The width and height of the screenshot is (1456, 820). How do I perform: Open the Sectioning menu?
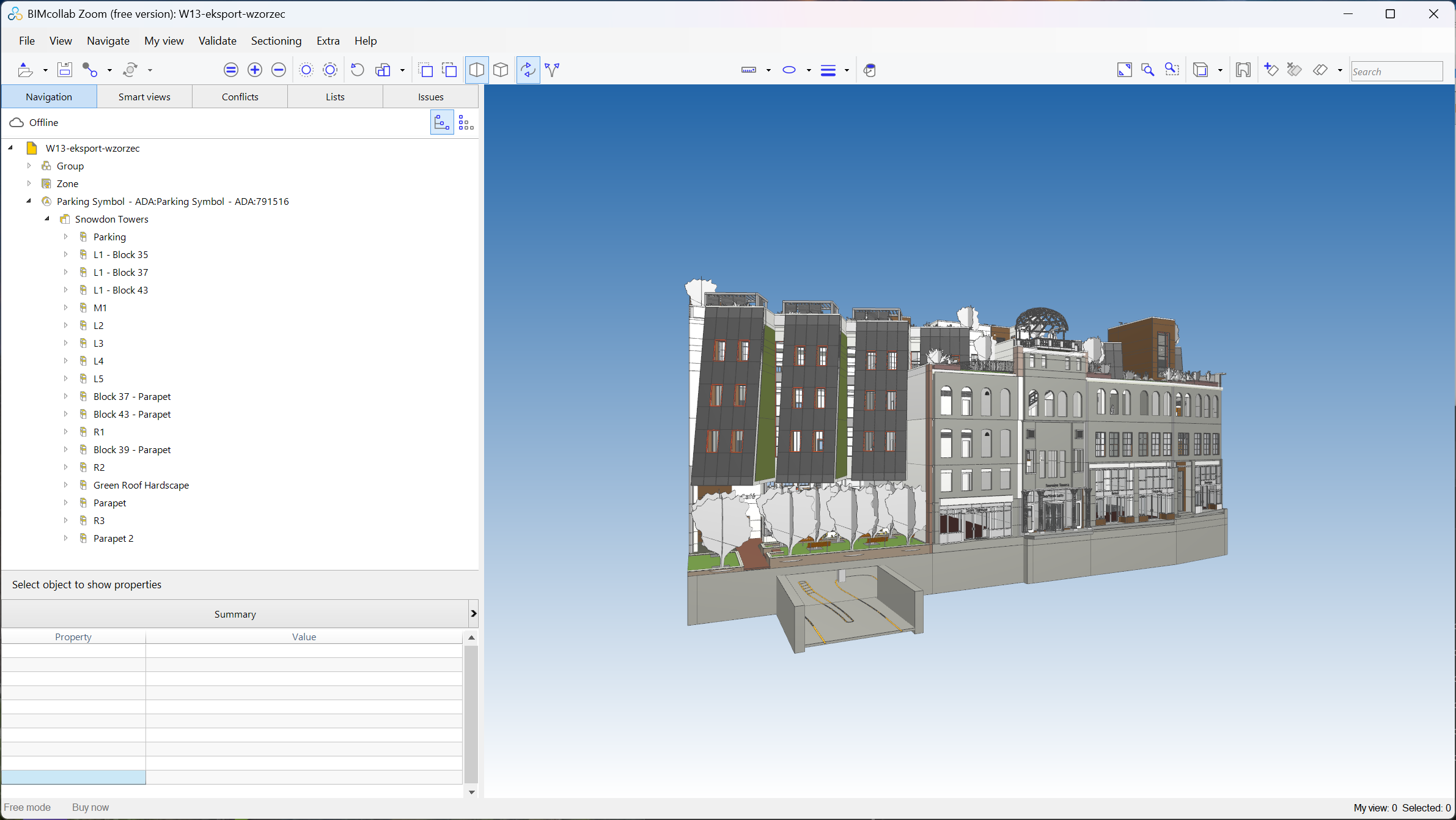pyautogui.click(x=276, y=41)
